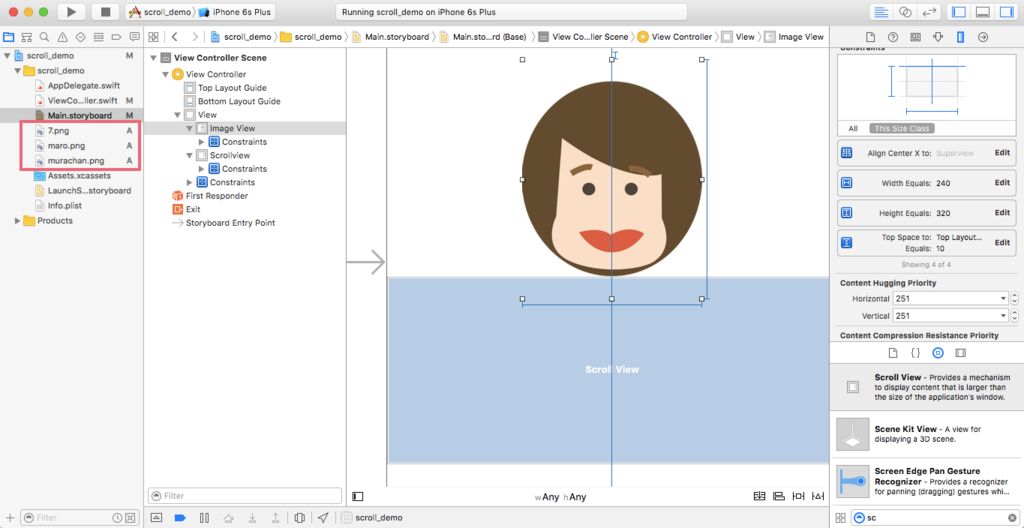Show the Quick Help inspector
1024x528 pixels.
[893, 37]
